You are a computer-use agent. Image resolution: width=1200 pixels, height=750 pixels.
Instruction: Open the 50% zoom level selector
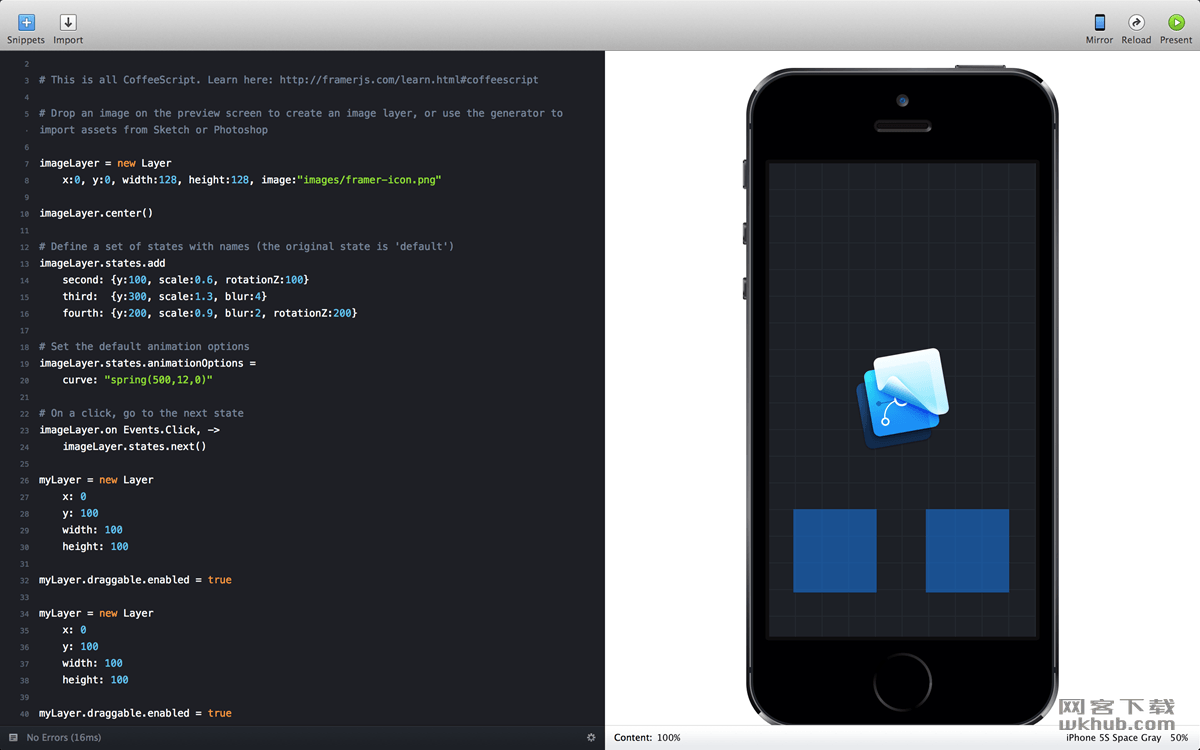coord(1179,738)
